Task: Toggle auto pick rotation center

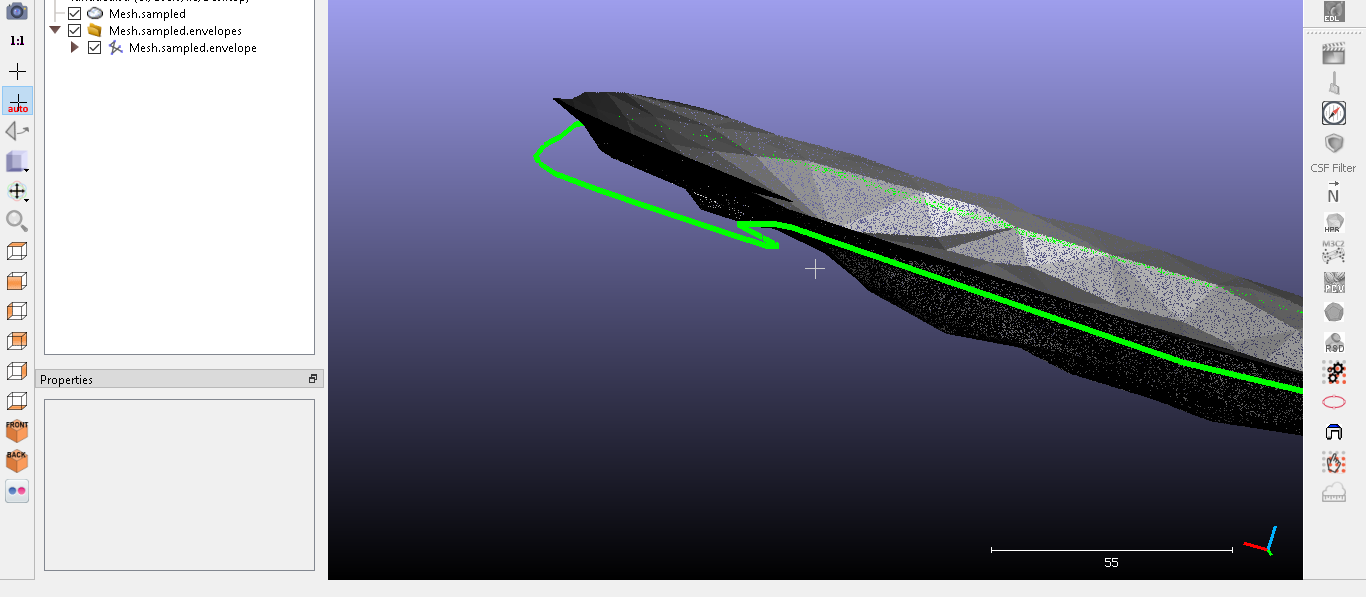Action: 17,101
